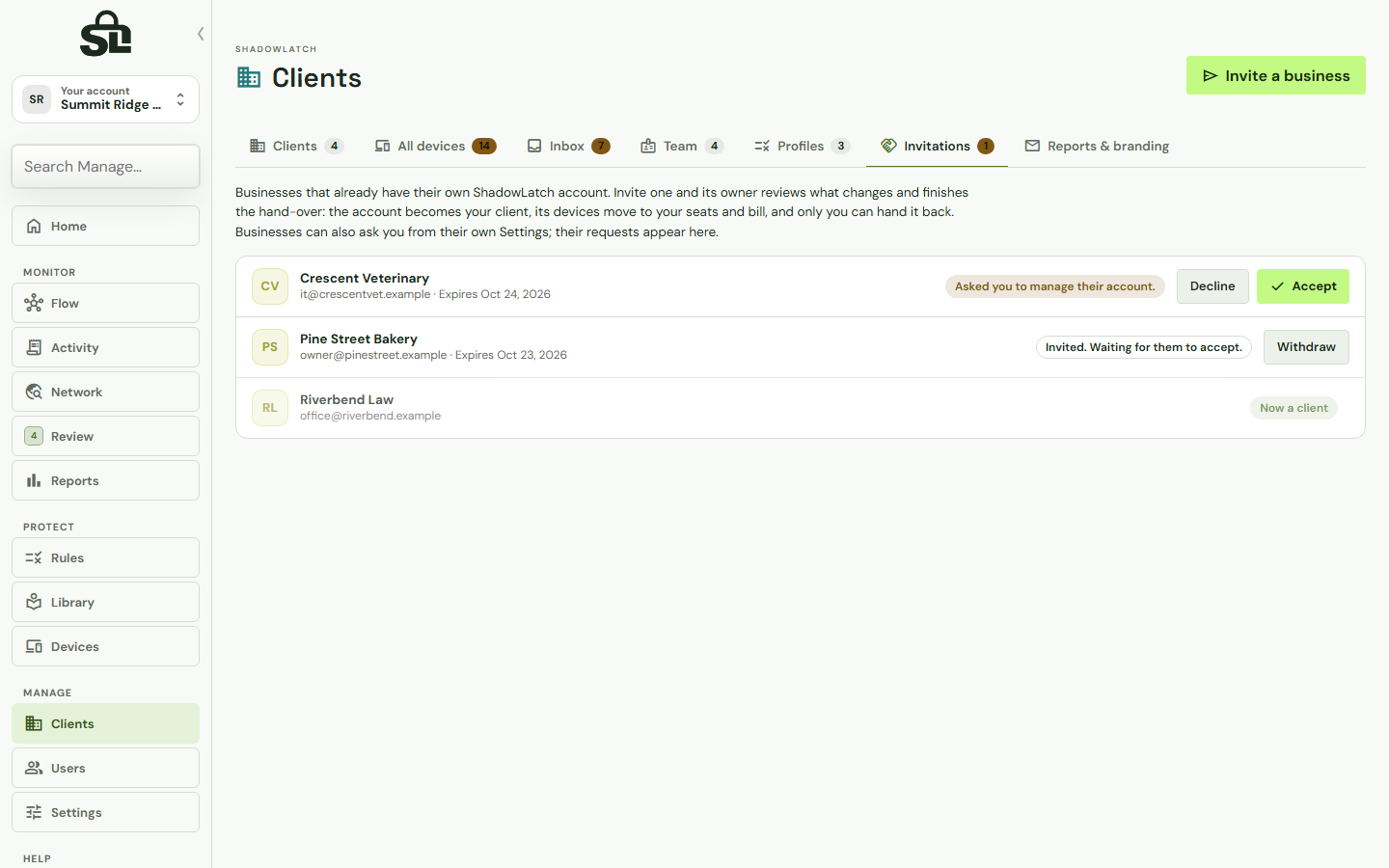
Task: Click the ShadowLatch logo
Action: tap(106, 34)
